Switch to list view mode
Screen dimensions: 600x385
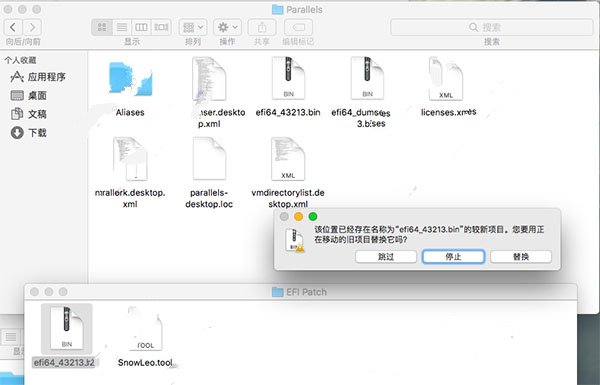(x=122, y=27)
